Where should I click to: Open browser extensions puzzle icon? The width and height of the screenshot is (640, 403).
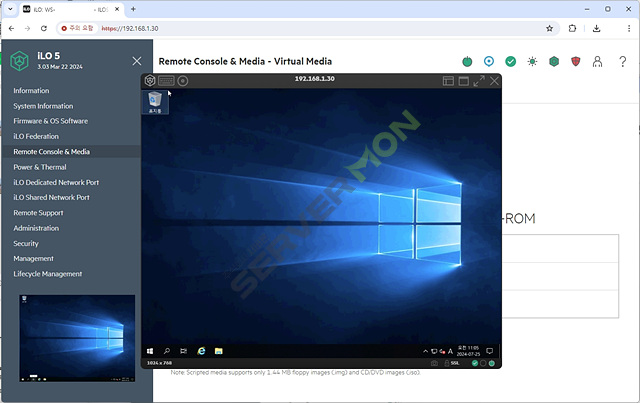coord(572,28)
